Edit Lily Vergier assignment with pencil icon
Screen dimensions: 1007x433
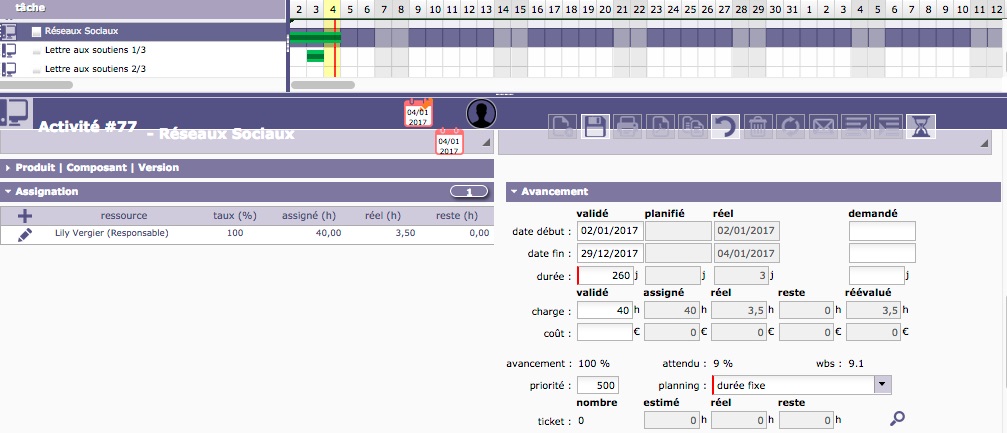(x=25, y=233)
